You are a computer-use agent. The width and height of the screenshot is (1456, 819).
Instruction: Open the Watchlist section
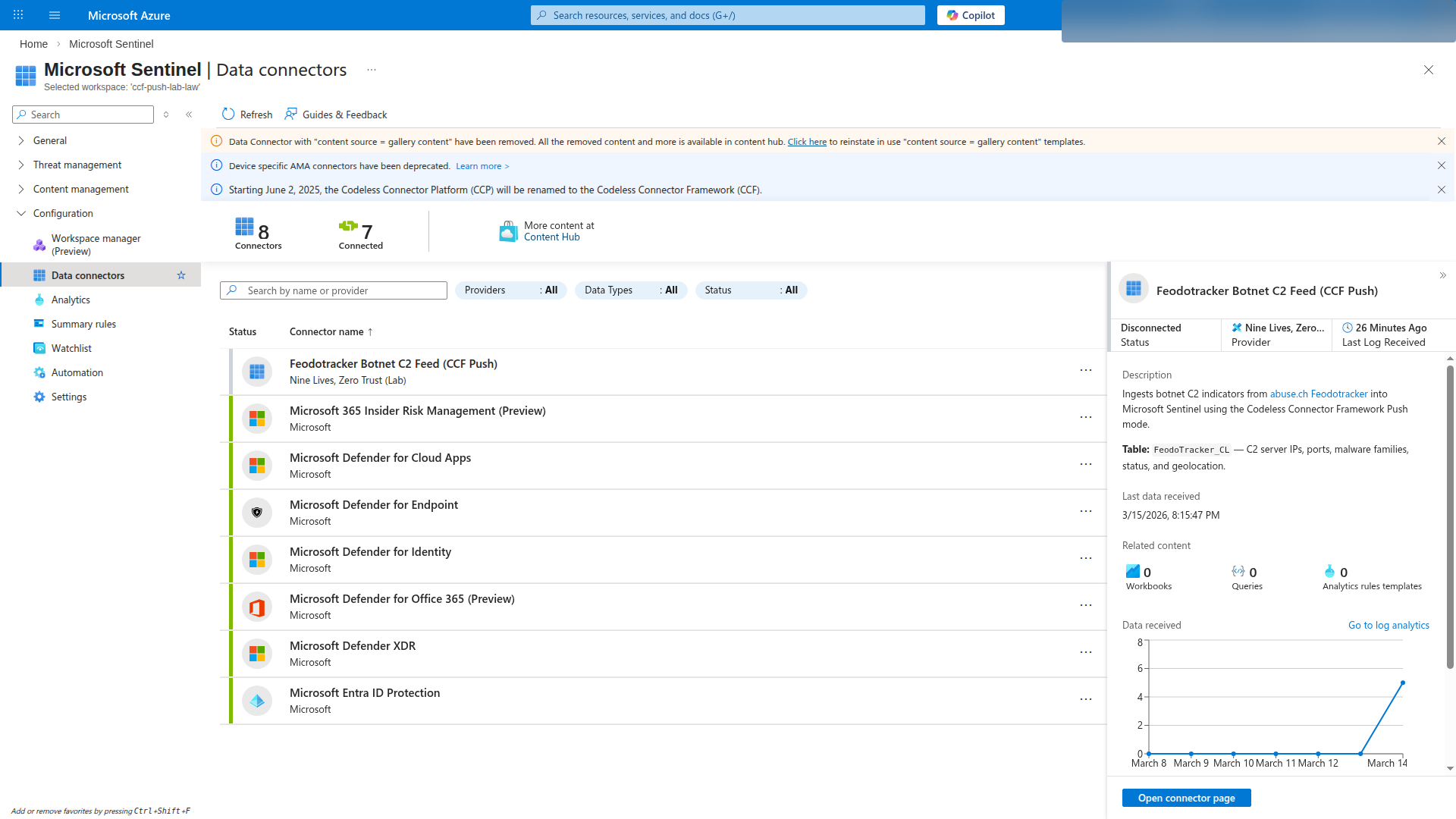click(x=71, y=347)
